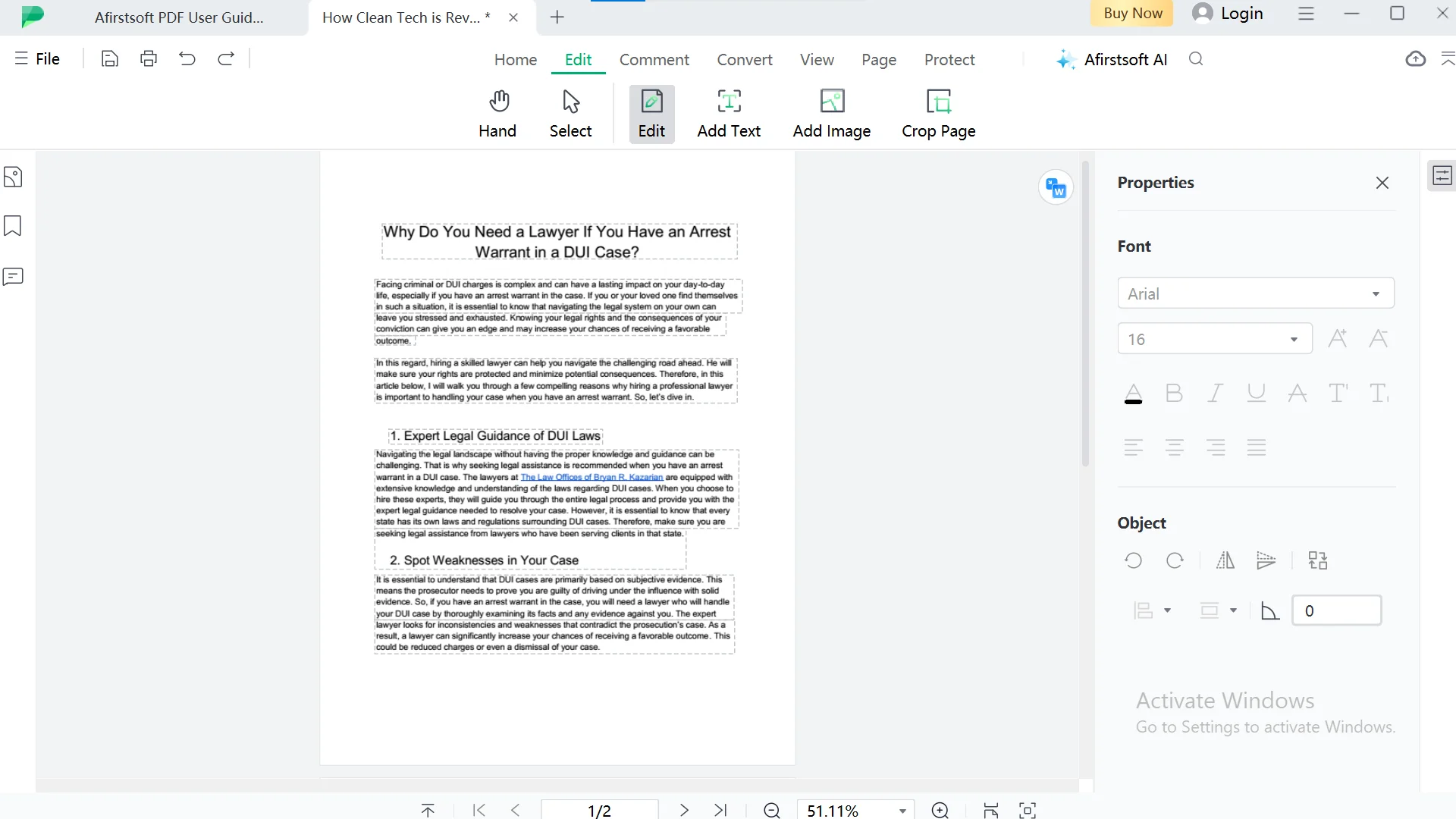Select the Hand tool
Screen dimensions: 1456x819
tap(497, 115)
